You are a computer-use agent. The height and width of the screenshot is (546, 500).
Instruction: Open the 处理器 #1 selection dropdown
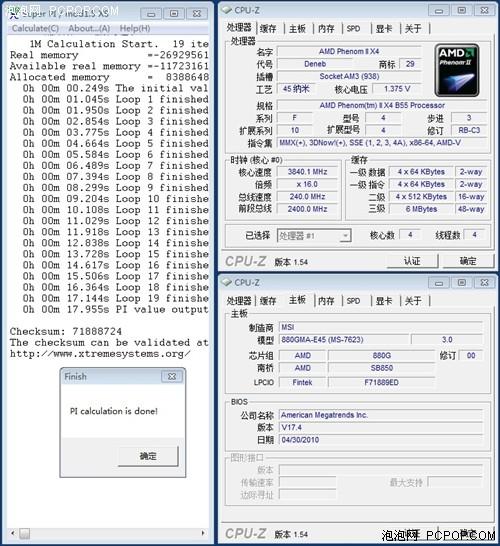[x=314, y=236]
